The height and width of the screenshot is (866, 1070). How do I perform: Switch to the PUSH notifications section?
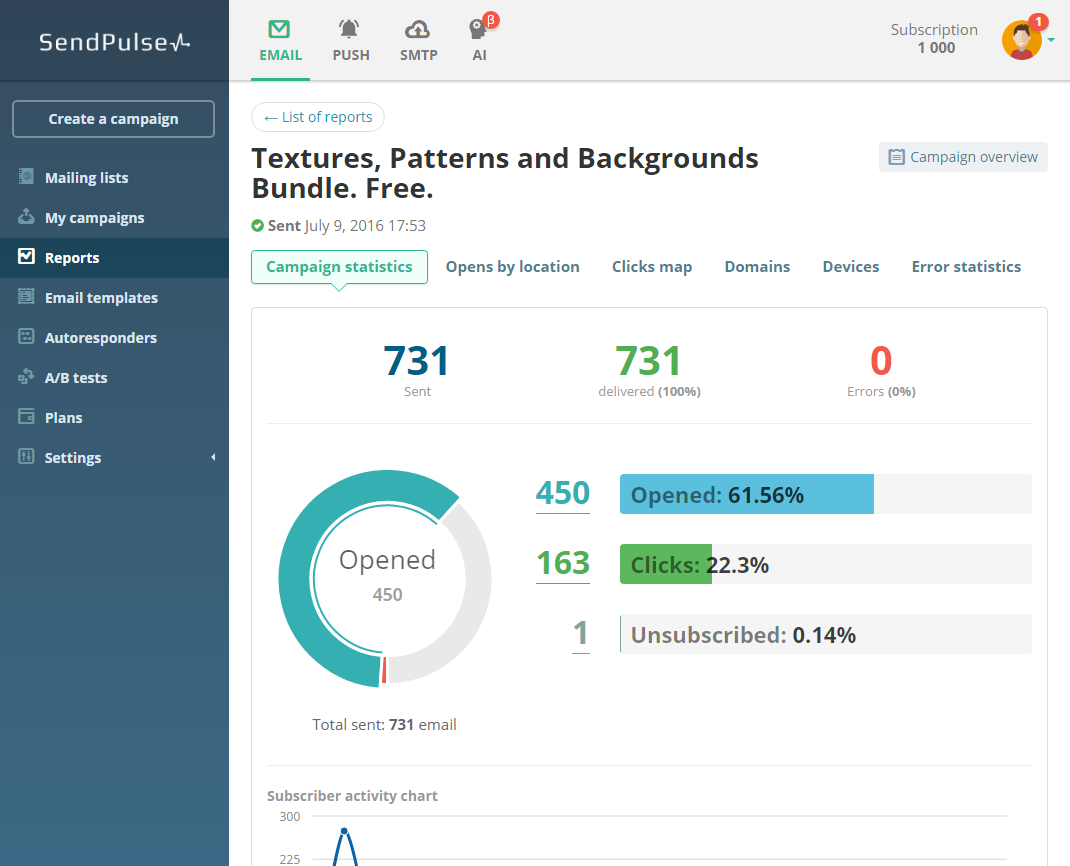[350, 38]
